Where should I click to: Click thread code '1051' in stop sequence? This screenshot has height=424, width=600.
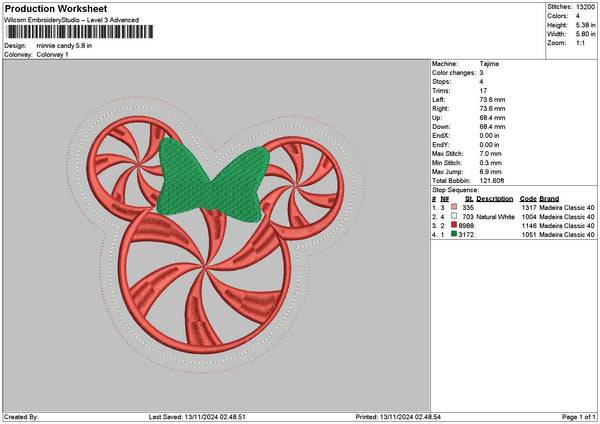529,235
